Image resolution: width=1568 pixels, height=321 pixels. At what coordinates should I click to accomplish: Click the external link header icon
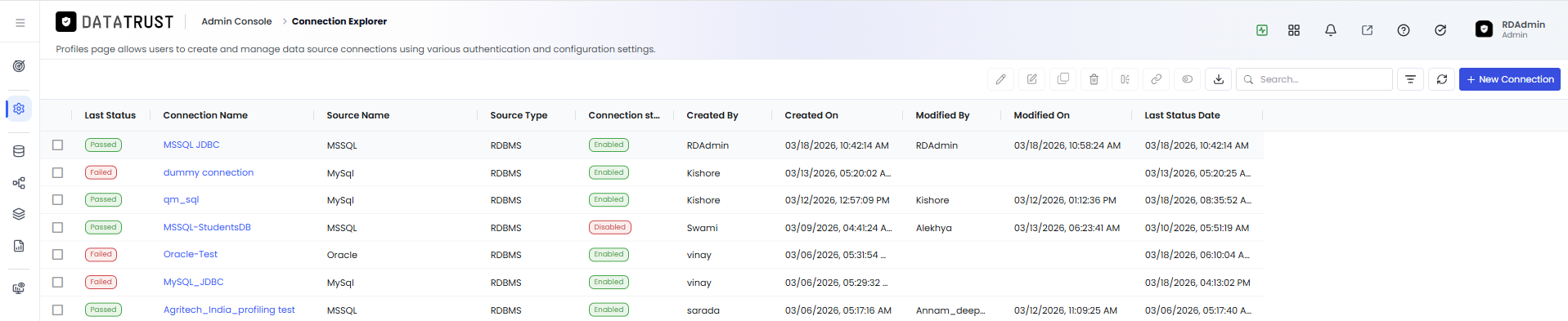1367,30
